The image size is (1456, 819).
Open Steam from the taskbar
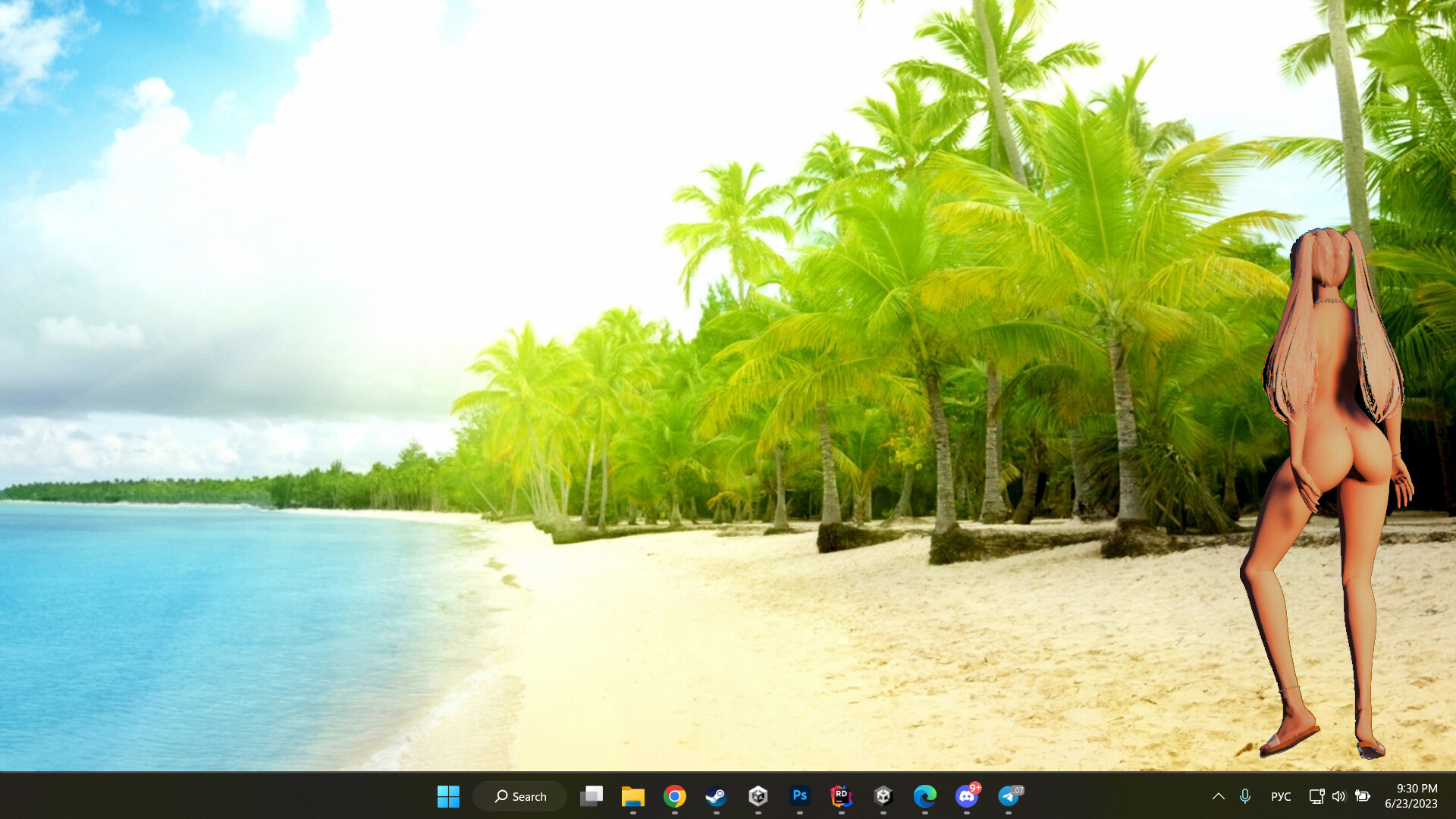[716, 796]
